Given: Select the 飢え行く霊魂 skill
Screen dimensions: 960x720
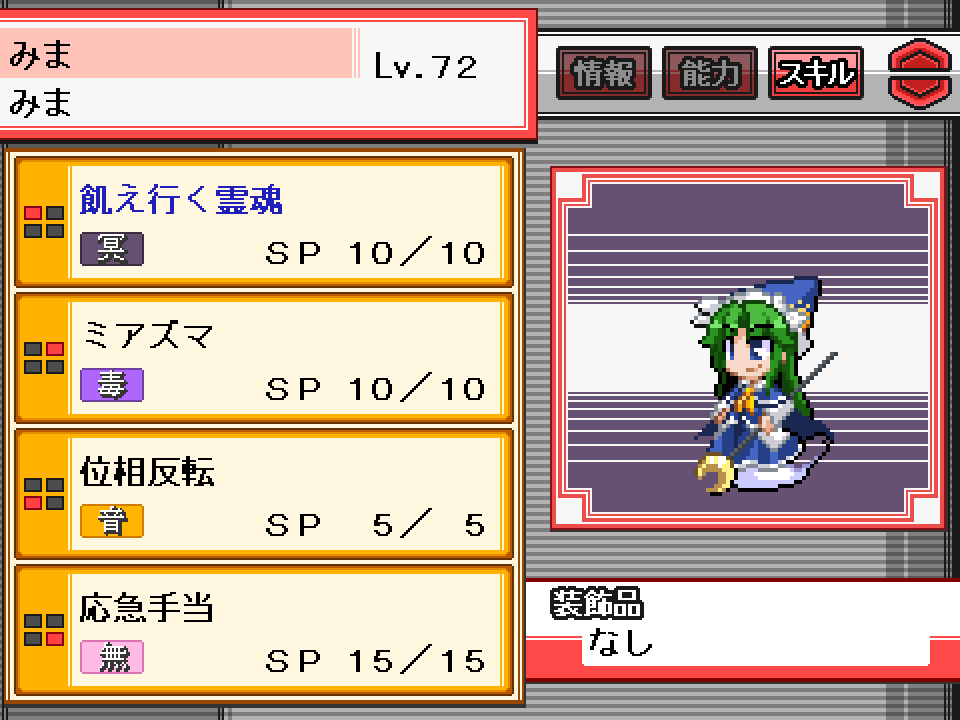Looking at the screenshot, I should [263, 222].
